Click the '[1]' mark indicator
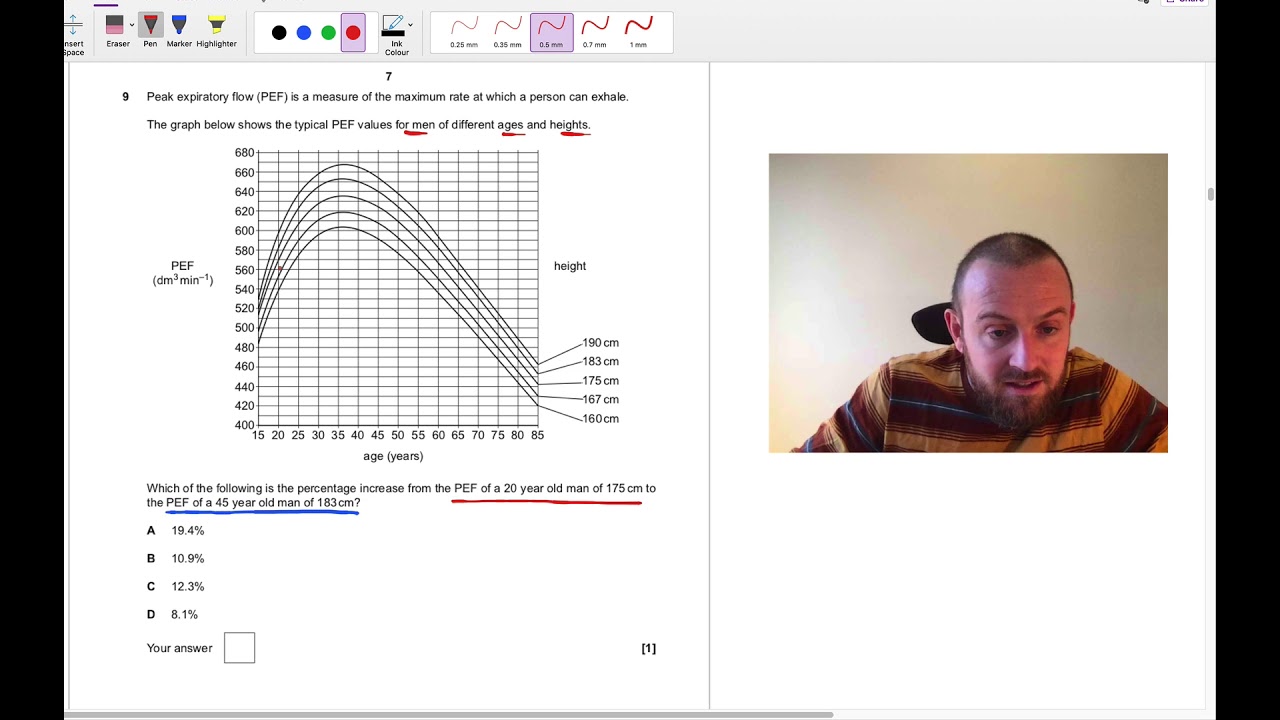This screenshot has height=720, width=1280. pyautogui.click(x=649, y=649)
